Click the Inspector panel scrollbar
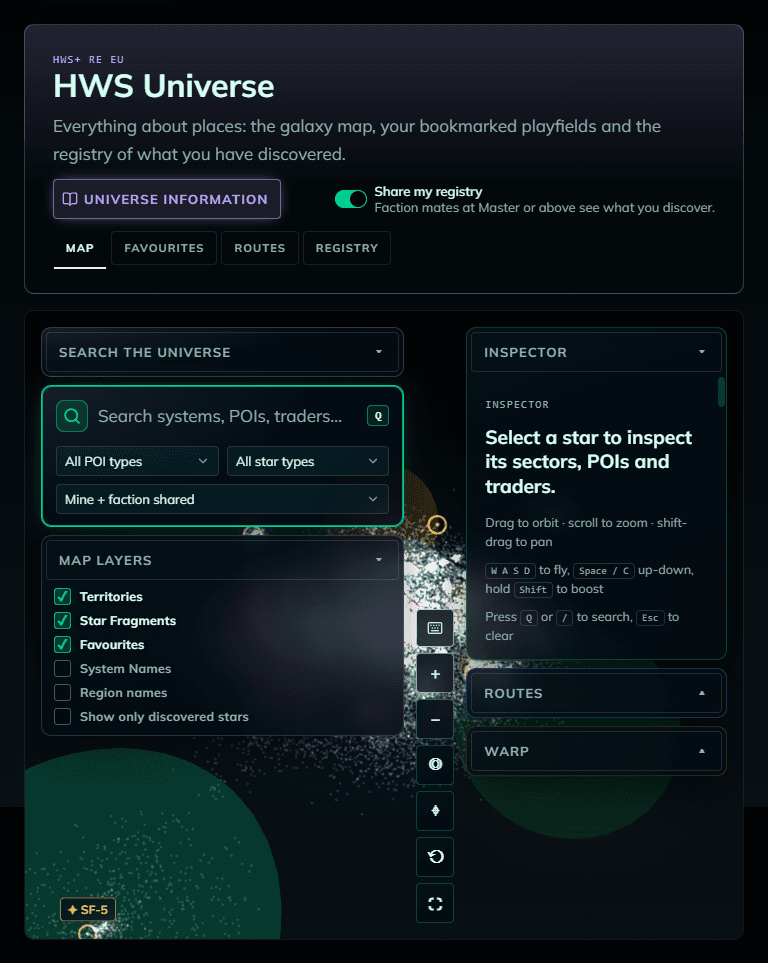Image resolution: width=768 pixels, height=963 pixels. (x=721, y=392)
